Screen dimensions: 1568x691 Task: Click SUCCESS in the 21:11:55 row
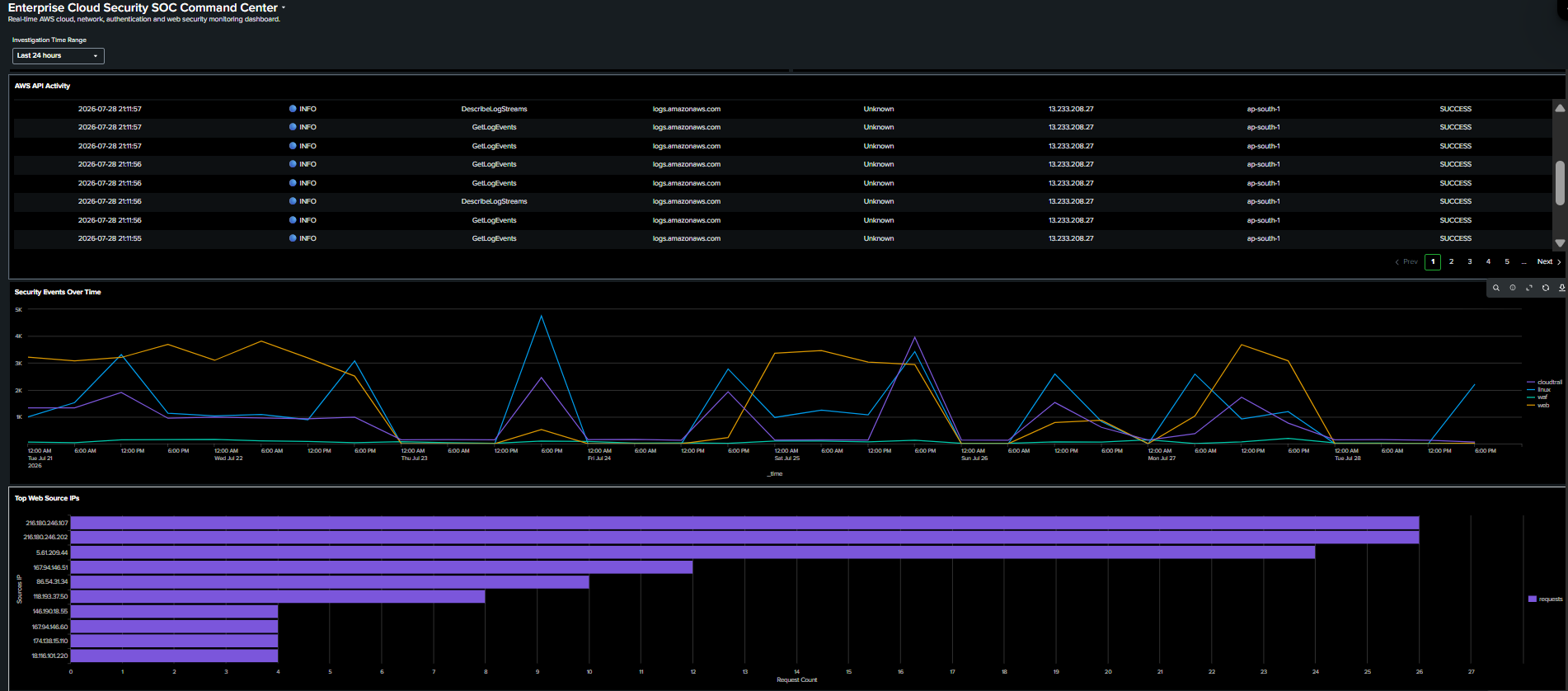pos(1455,238)
